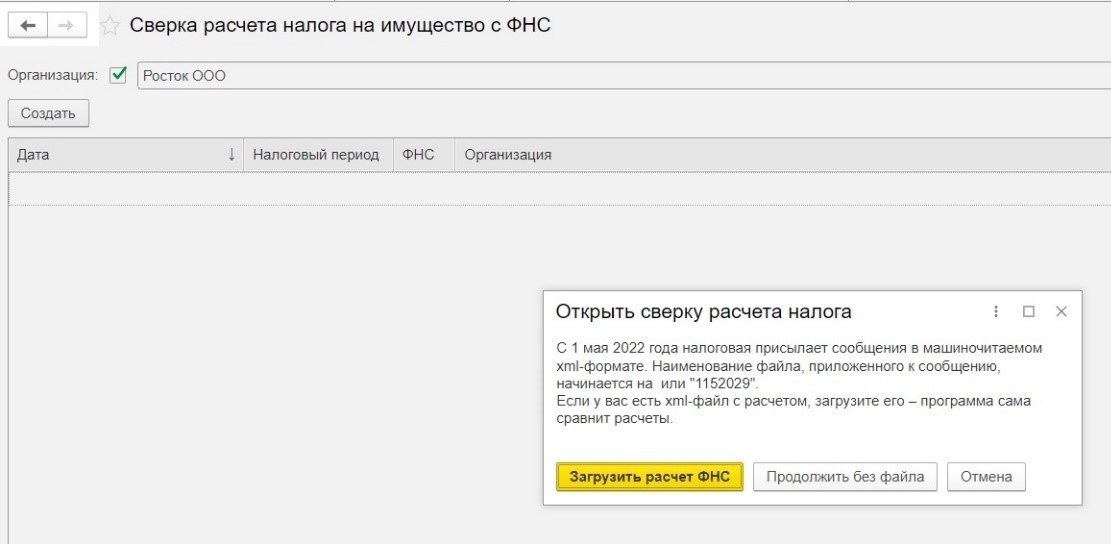Toggle sort arrow in Дата column
The height and width of the screenshot is (544, 1111).
[231, 154]
